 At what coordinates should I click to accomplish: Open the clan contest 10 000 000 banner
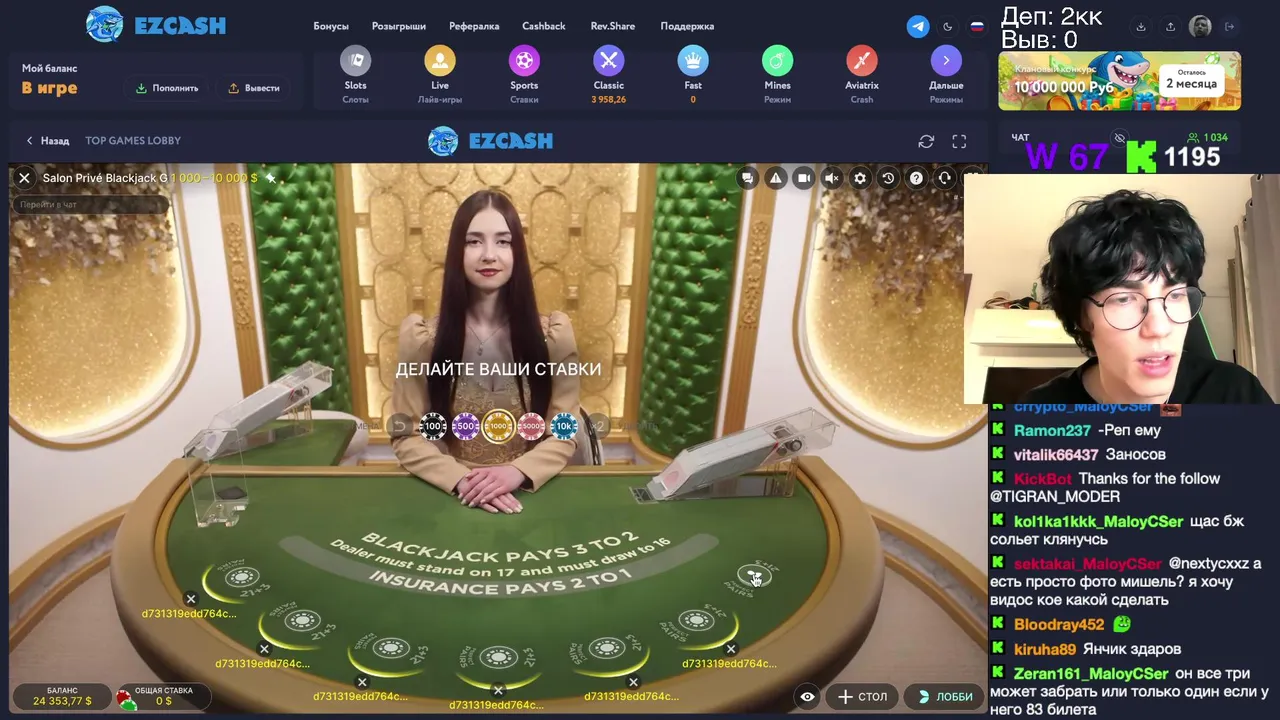click(x=1119, y=81)
